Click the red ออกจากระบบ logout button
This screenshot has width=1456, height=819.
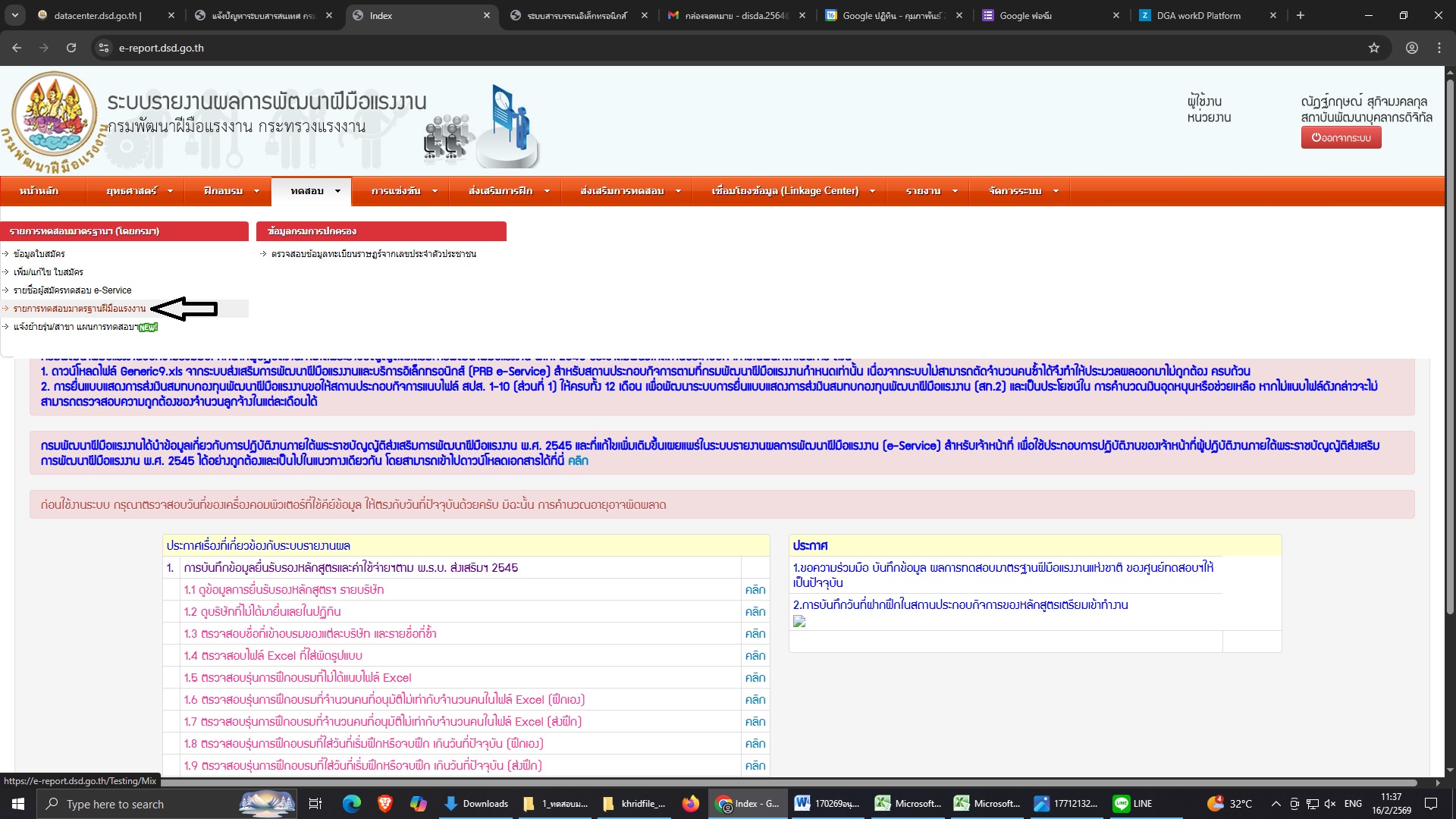1341,138
